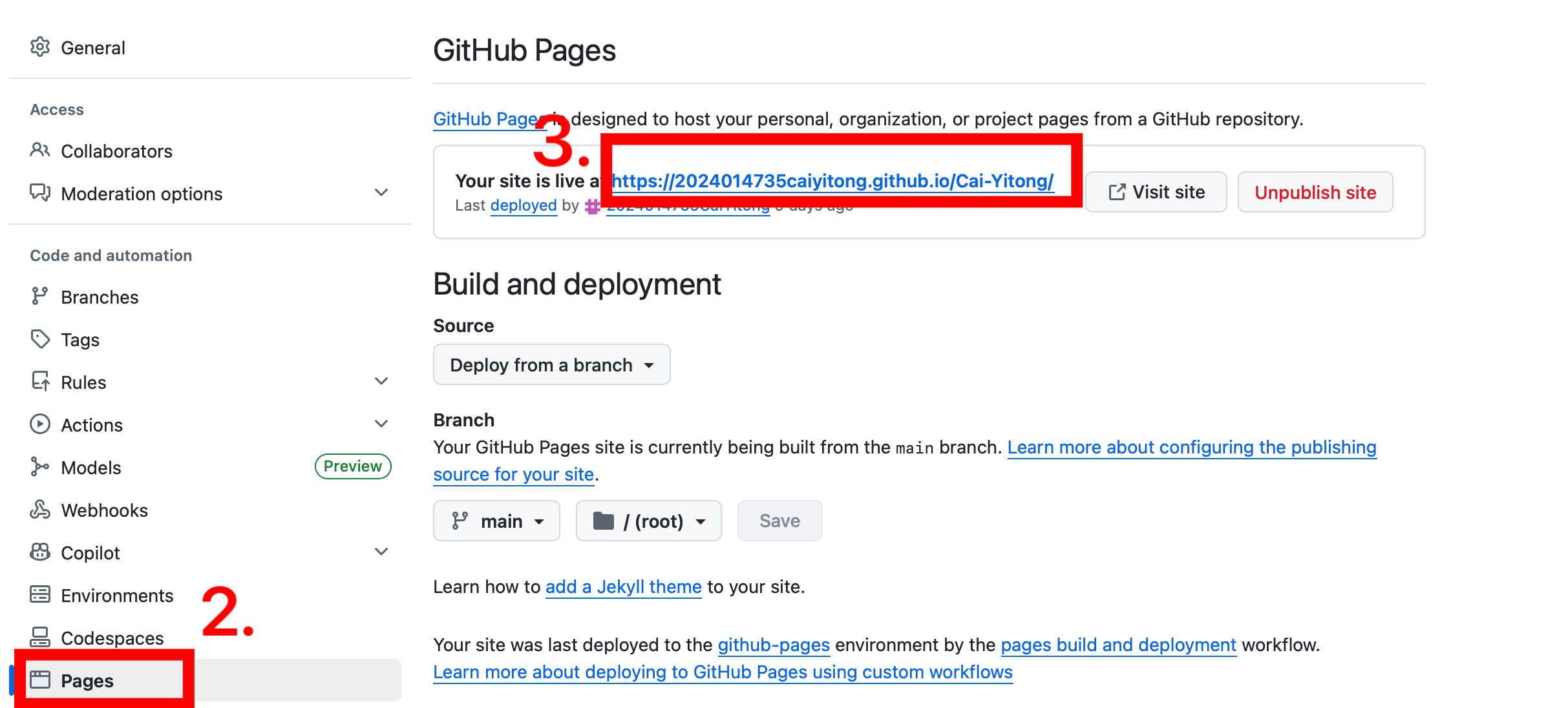The width and height of the screenshot is (1568, 708).
Task: Click the Codespaces icon
Action: click(40, 638)
